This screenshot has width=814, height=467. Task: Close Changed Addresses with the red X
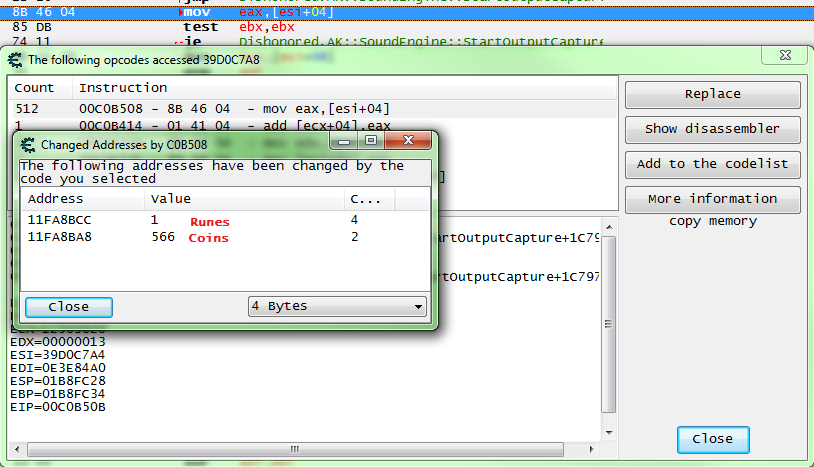click(408, 141)
